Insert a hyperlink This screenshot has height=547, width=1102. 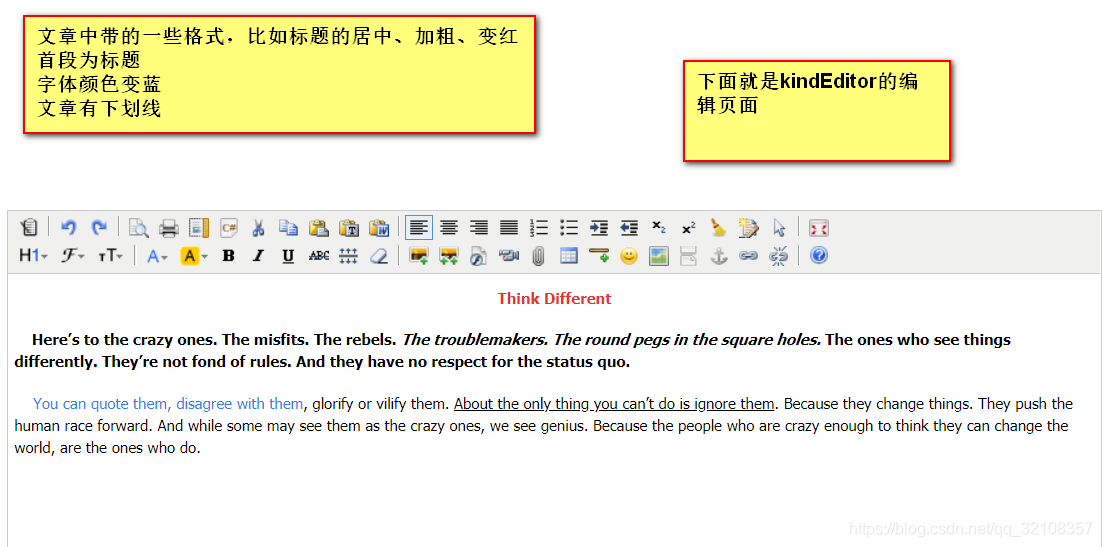(748, 256)
